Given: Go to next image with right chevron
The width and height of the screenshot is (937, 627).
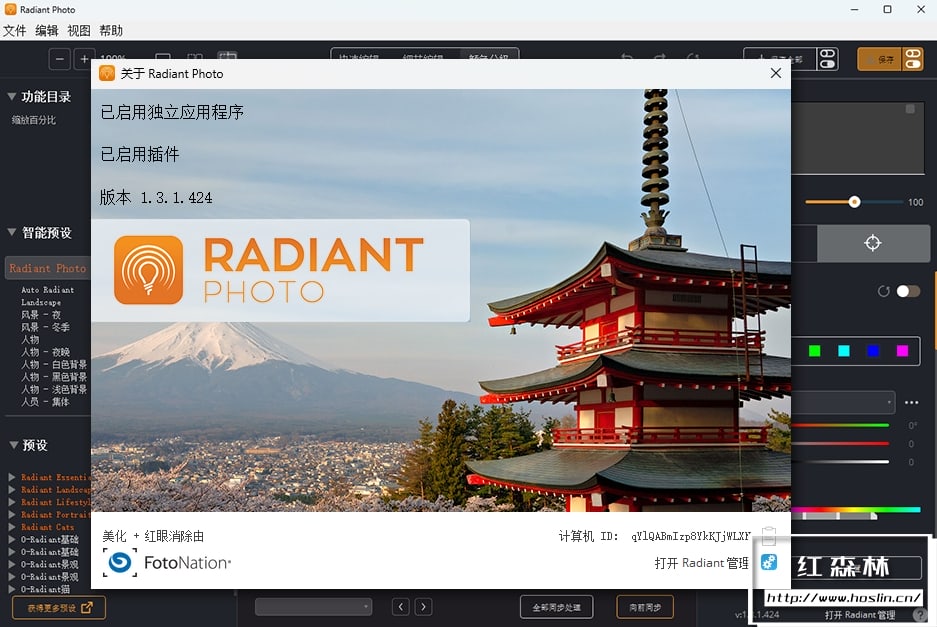Looking at the screenshot, I should 424,607.
